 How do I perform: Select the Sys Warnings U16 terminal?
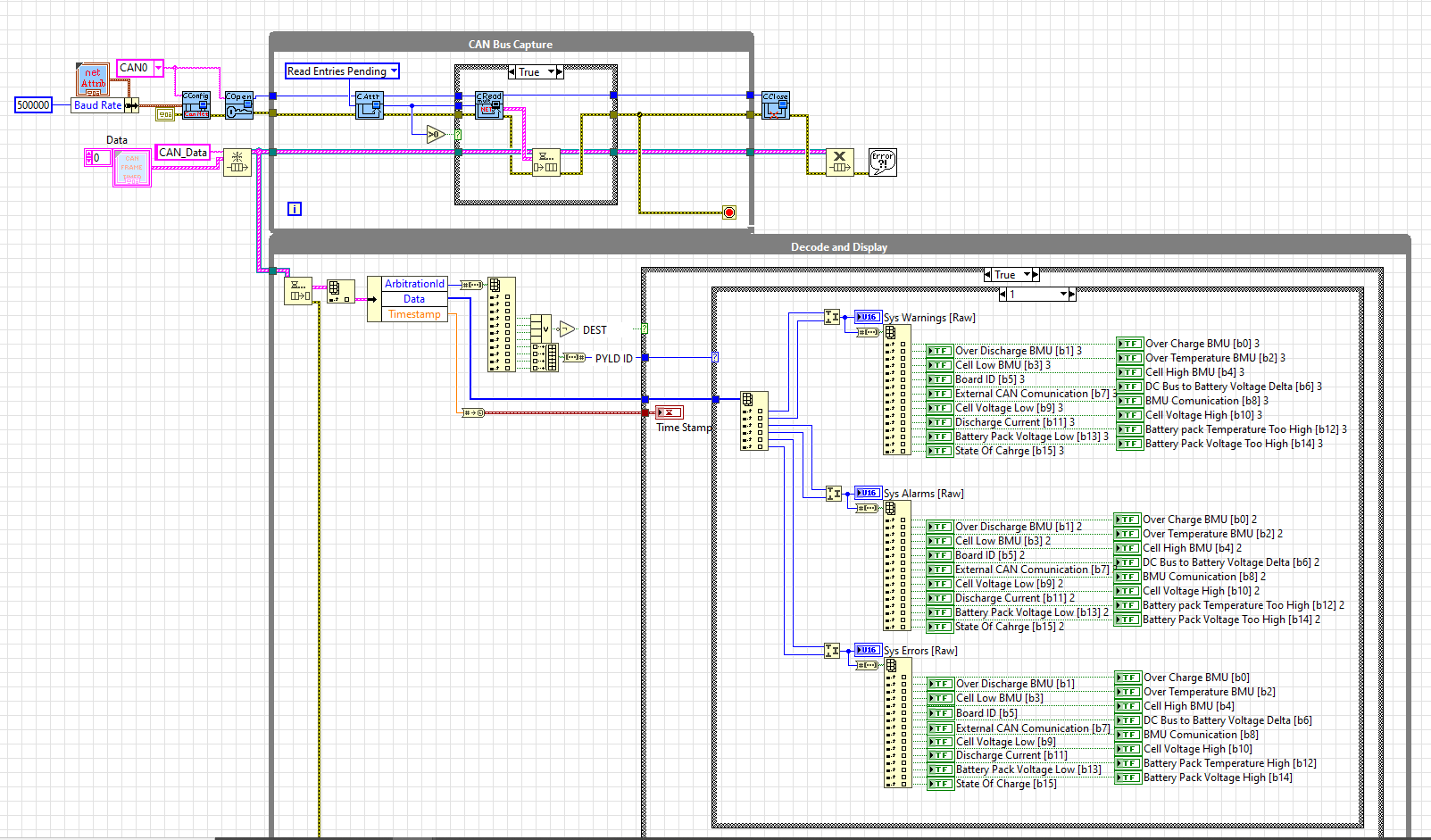click(868, 317)
